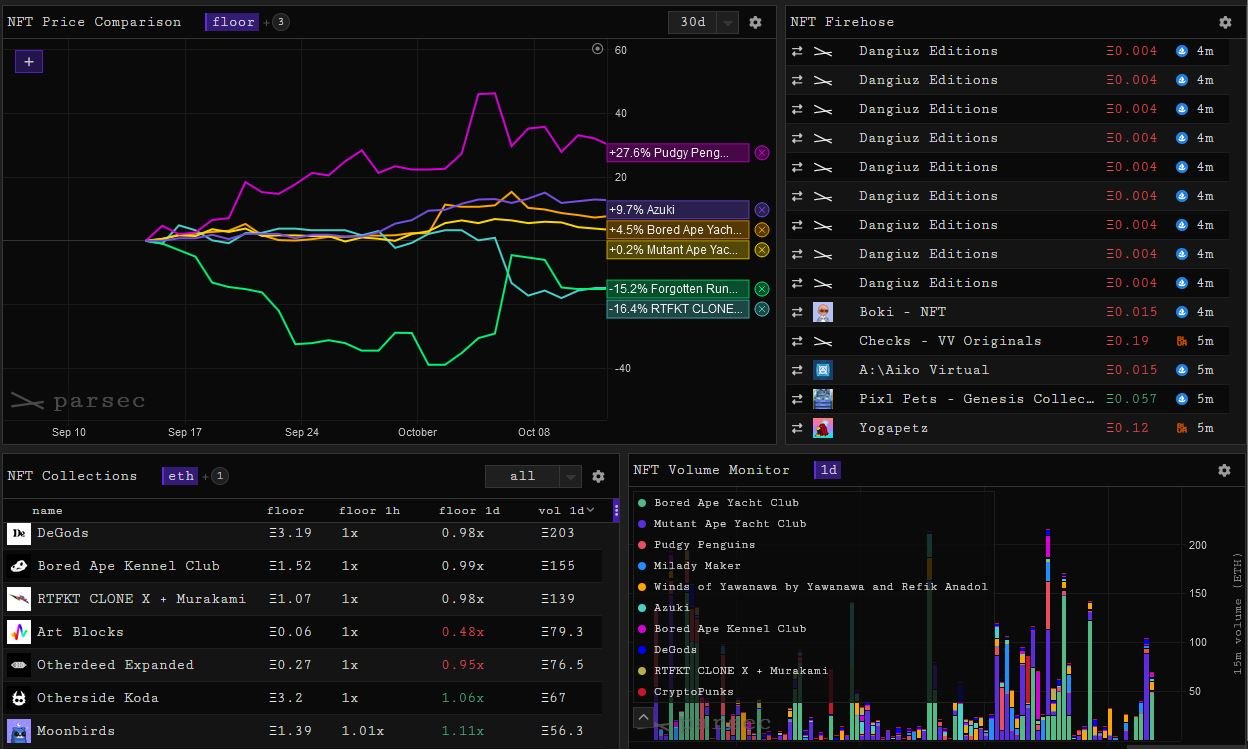
Task: Click the -15.2% Forgotten Runes chart label
Action: pyautogui.click(x=677, y=289)
